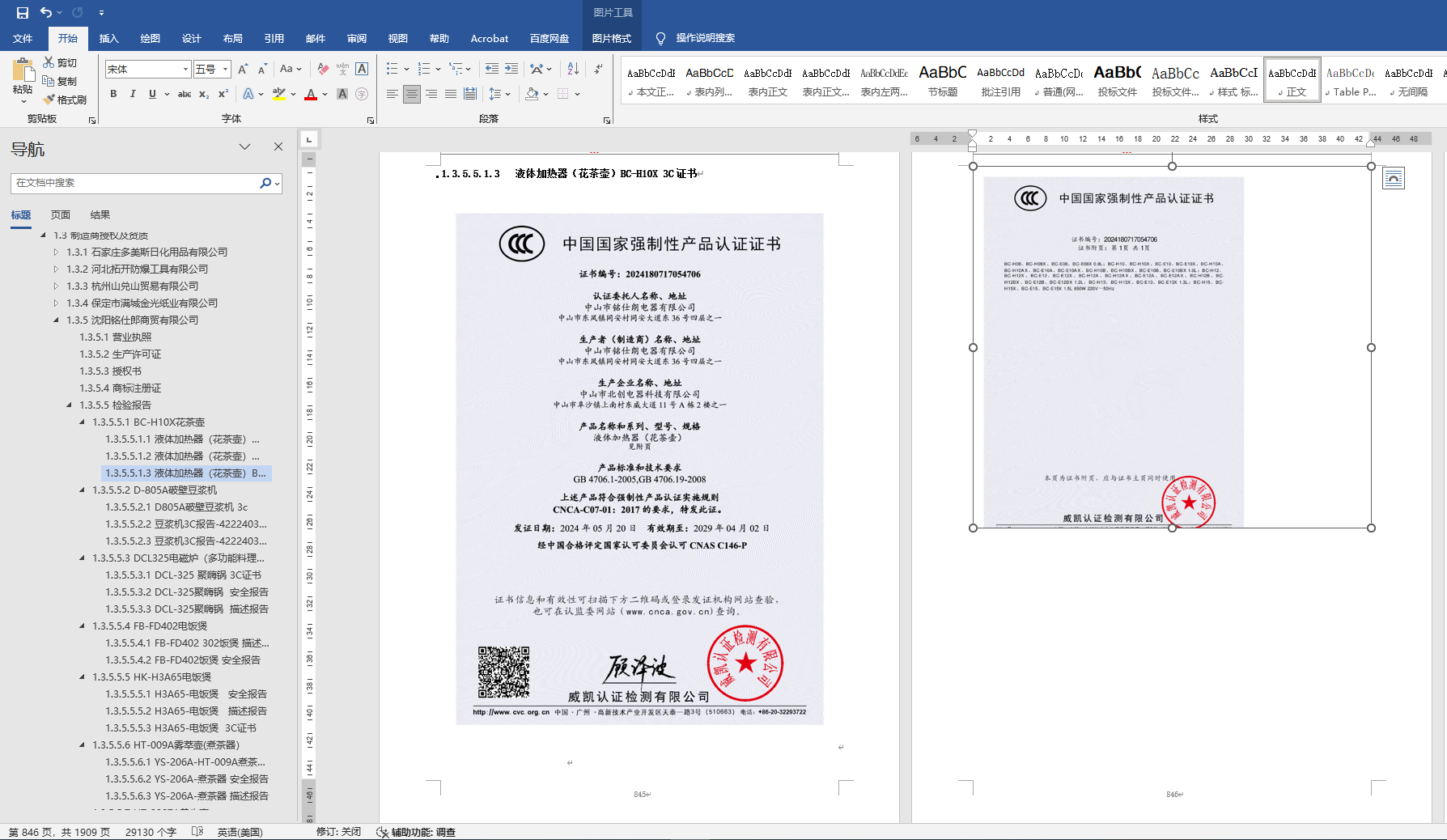Click the magnifier in the navigation search box
The height and width of the screenshot is (840, 1447).
[x=265, y=183]
